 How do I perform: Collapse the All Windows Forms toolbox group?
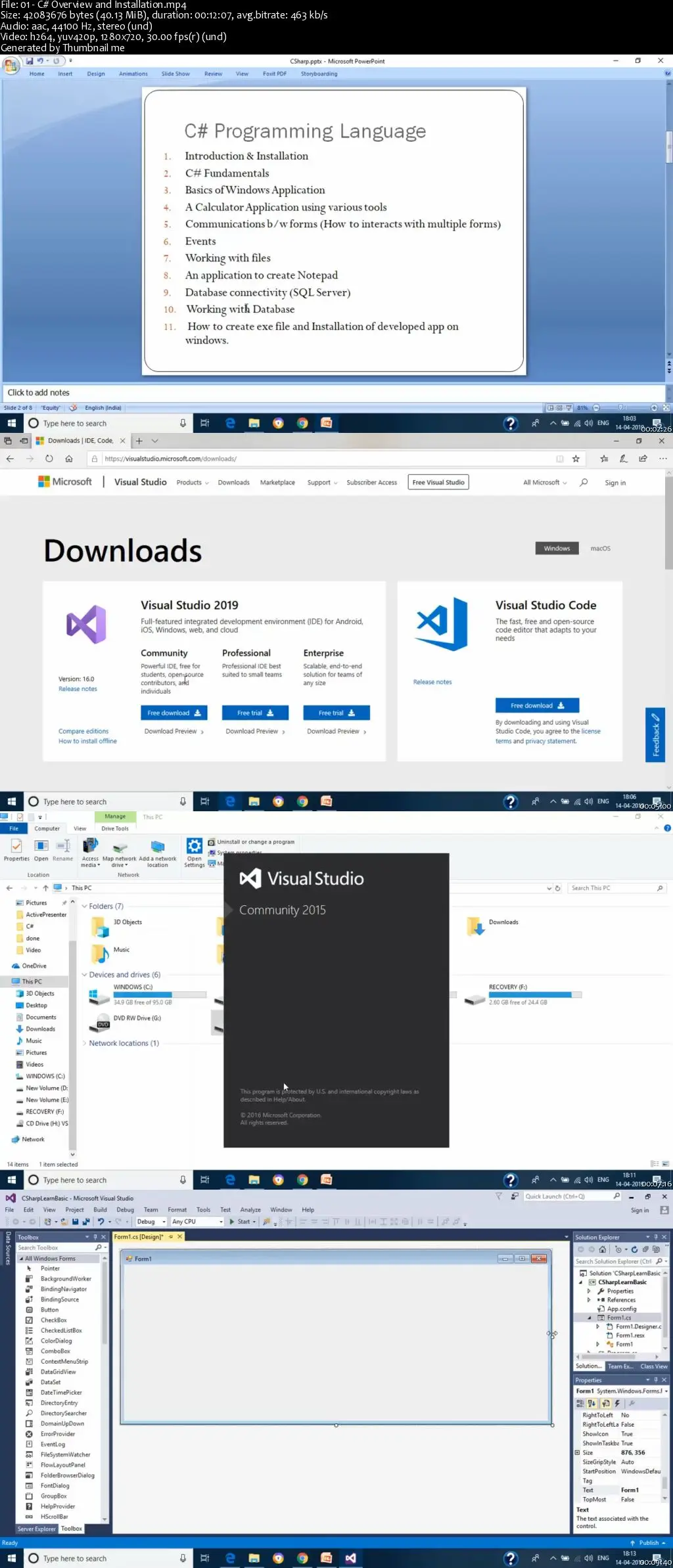[21, 1259]
